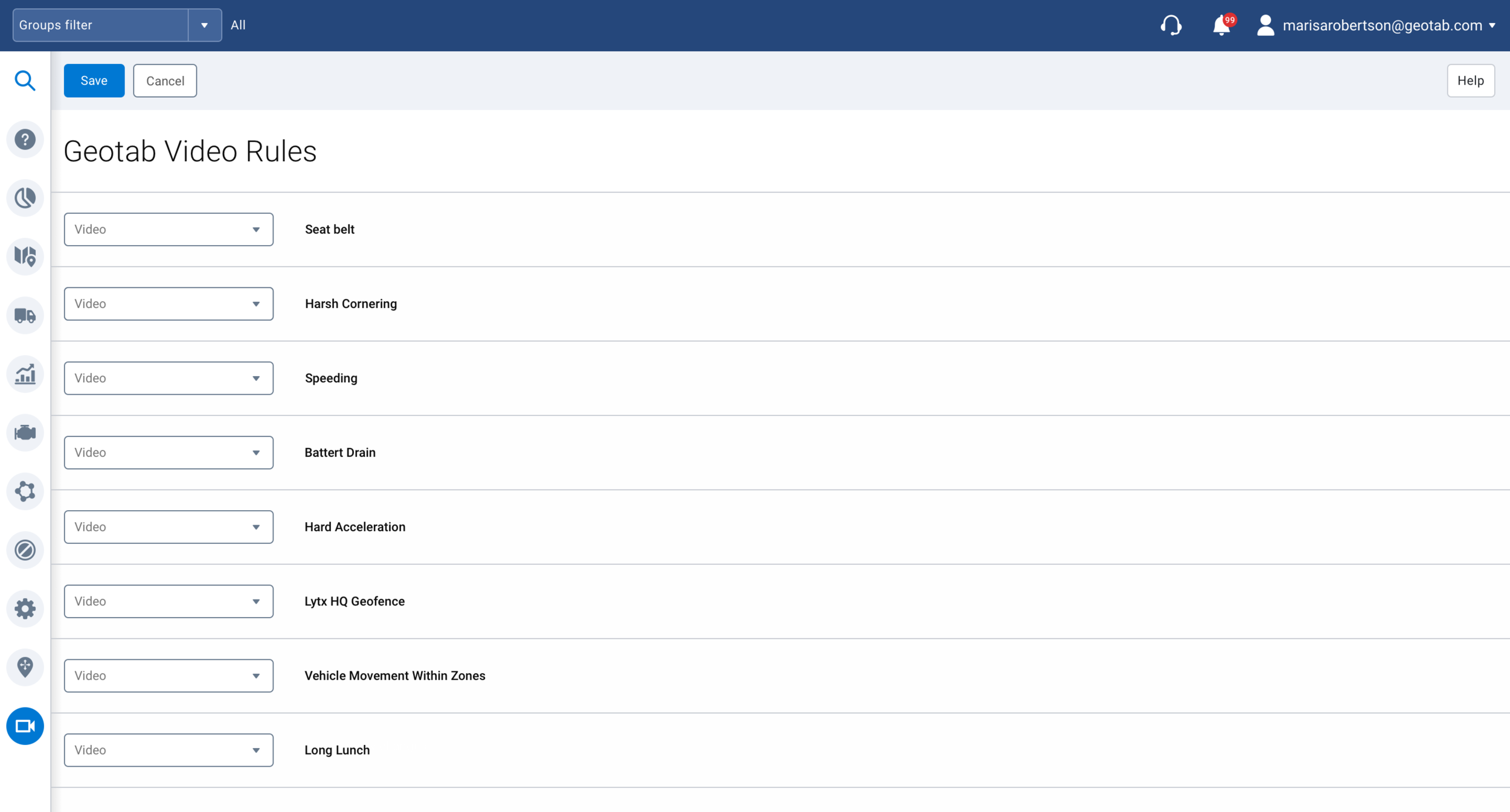This screenshot has height=812, width=1510.
Task: Open Video dropdown for Seat belt
Action: pyautogui.click(x=169, y=229)
